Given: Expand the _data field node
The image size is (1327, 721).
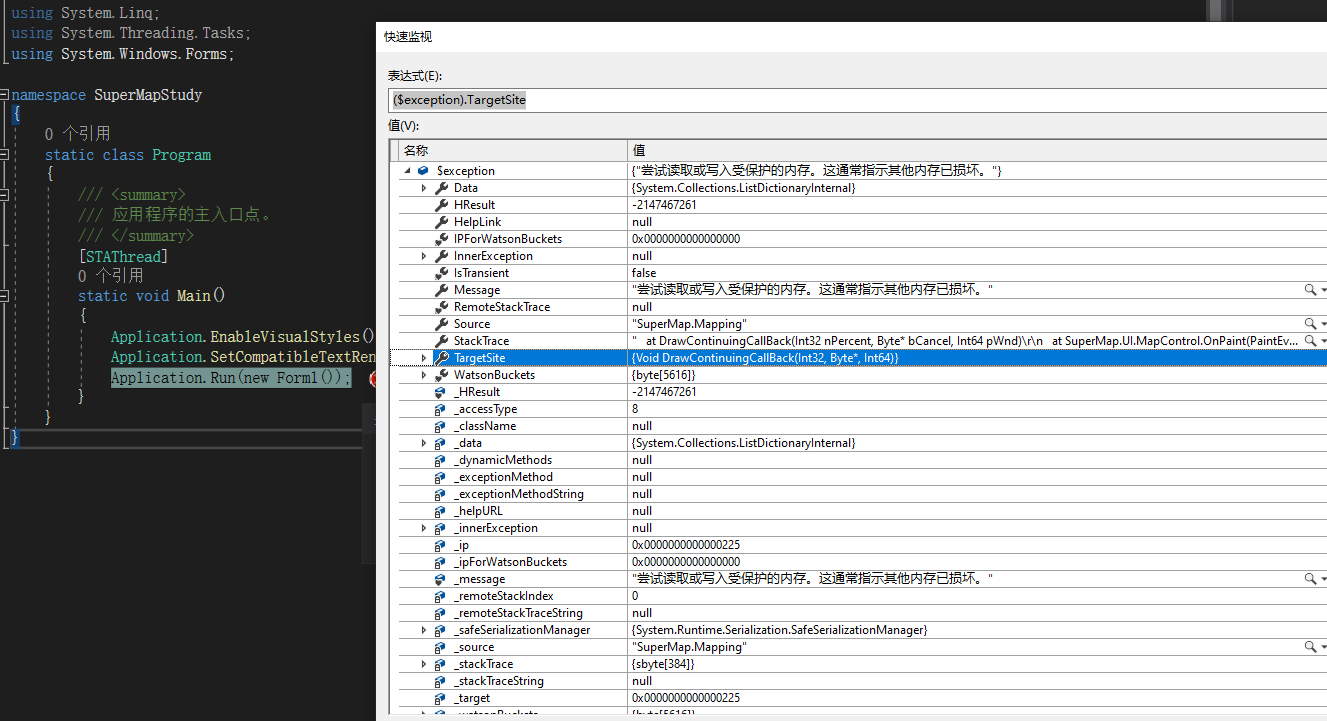Looking at the screenshot, I should pyautogui.click(x=424, y=443).
